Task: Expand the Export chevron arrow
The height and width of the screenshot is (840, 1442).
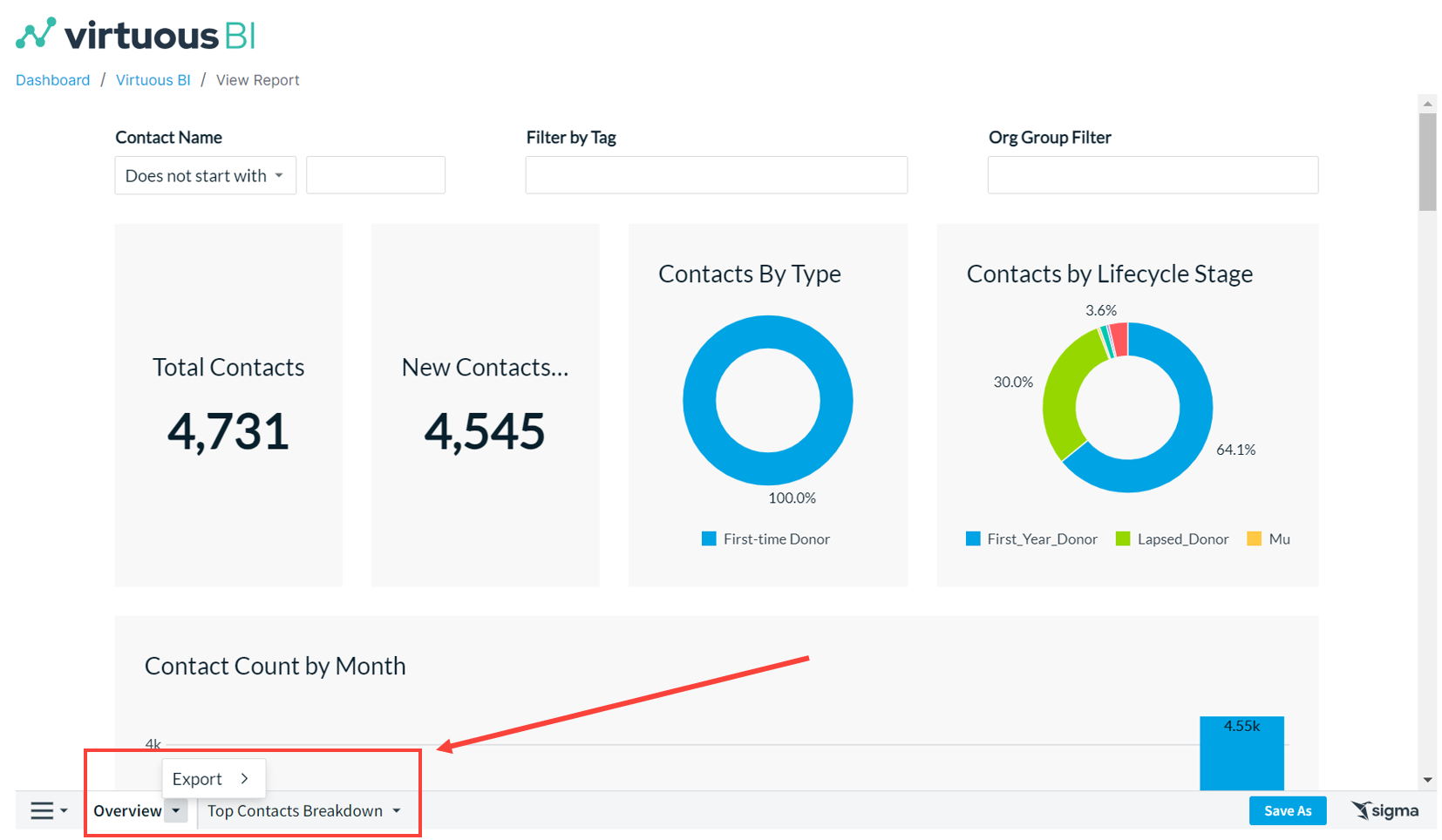Action: 245,778
